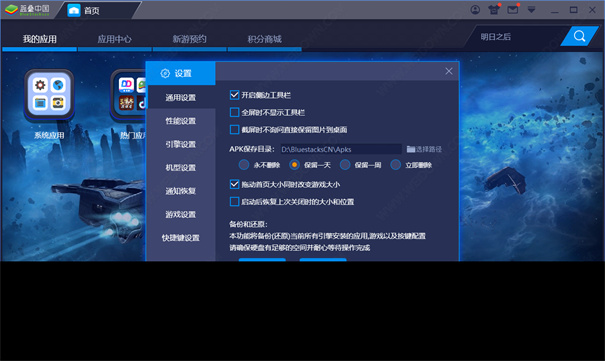The image size is (605, 361).
Task: Click the APK保存目录 path field
Action: pyautogui.click(x=341, y=149)
